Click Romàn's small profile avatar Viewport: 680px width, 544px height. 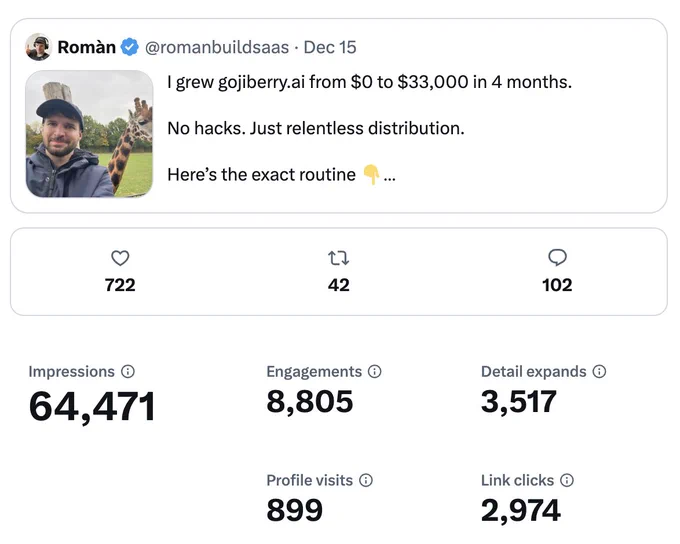click(x=39, y=47)
